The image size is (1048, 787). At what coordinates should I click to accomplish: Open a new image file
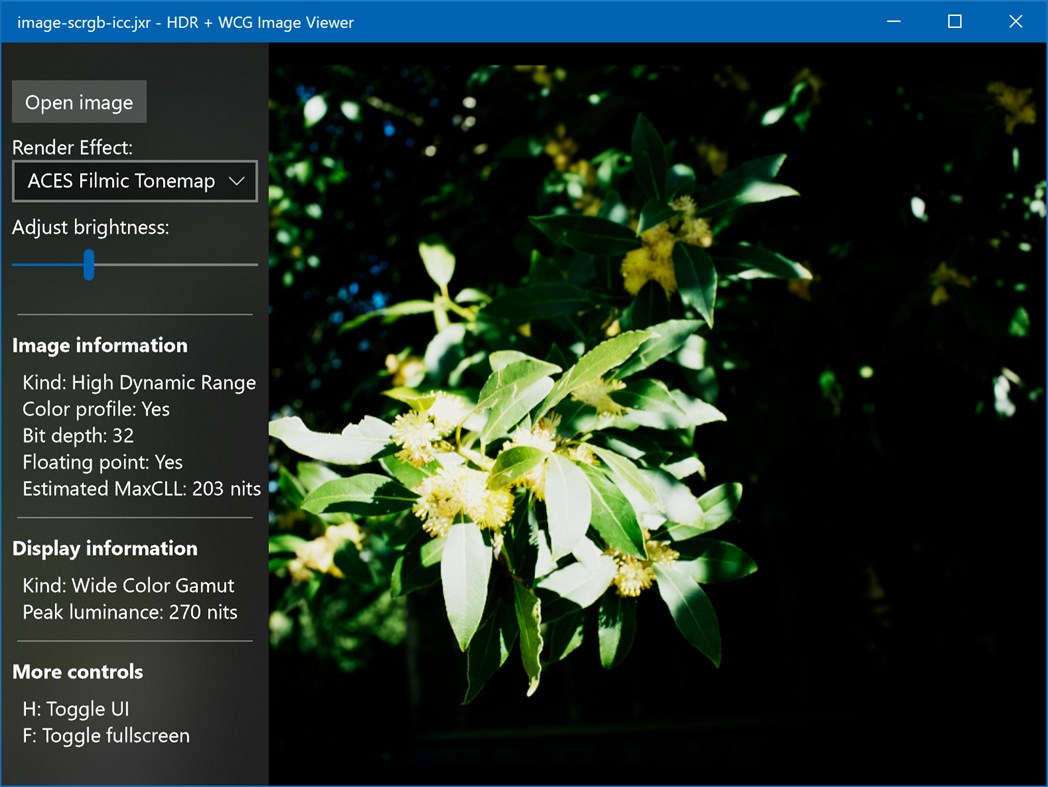[78, 101]
